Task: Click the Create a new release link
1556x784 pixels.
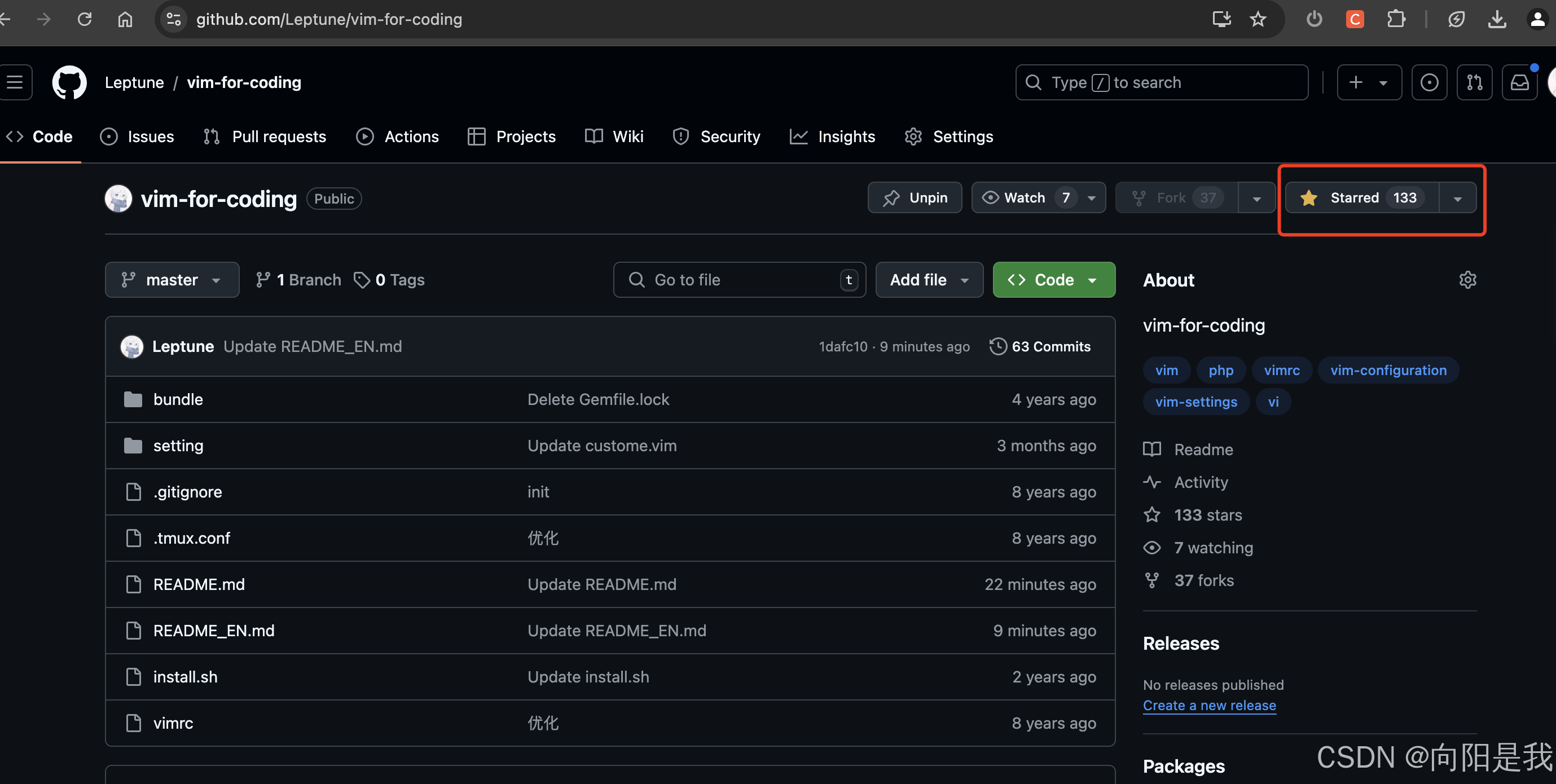Action: [1209, 705]
